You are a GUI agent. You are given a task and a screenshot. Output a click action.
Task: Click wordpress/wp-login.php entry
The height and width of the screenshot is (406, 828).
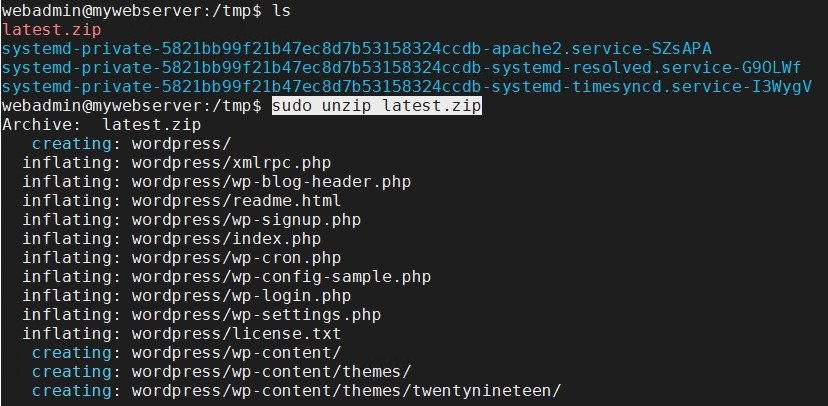241,296
